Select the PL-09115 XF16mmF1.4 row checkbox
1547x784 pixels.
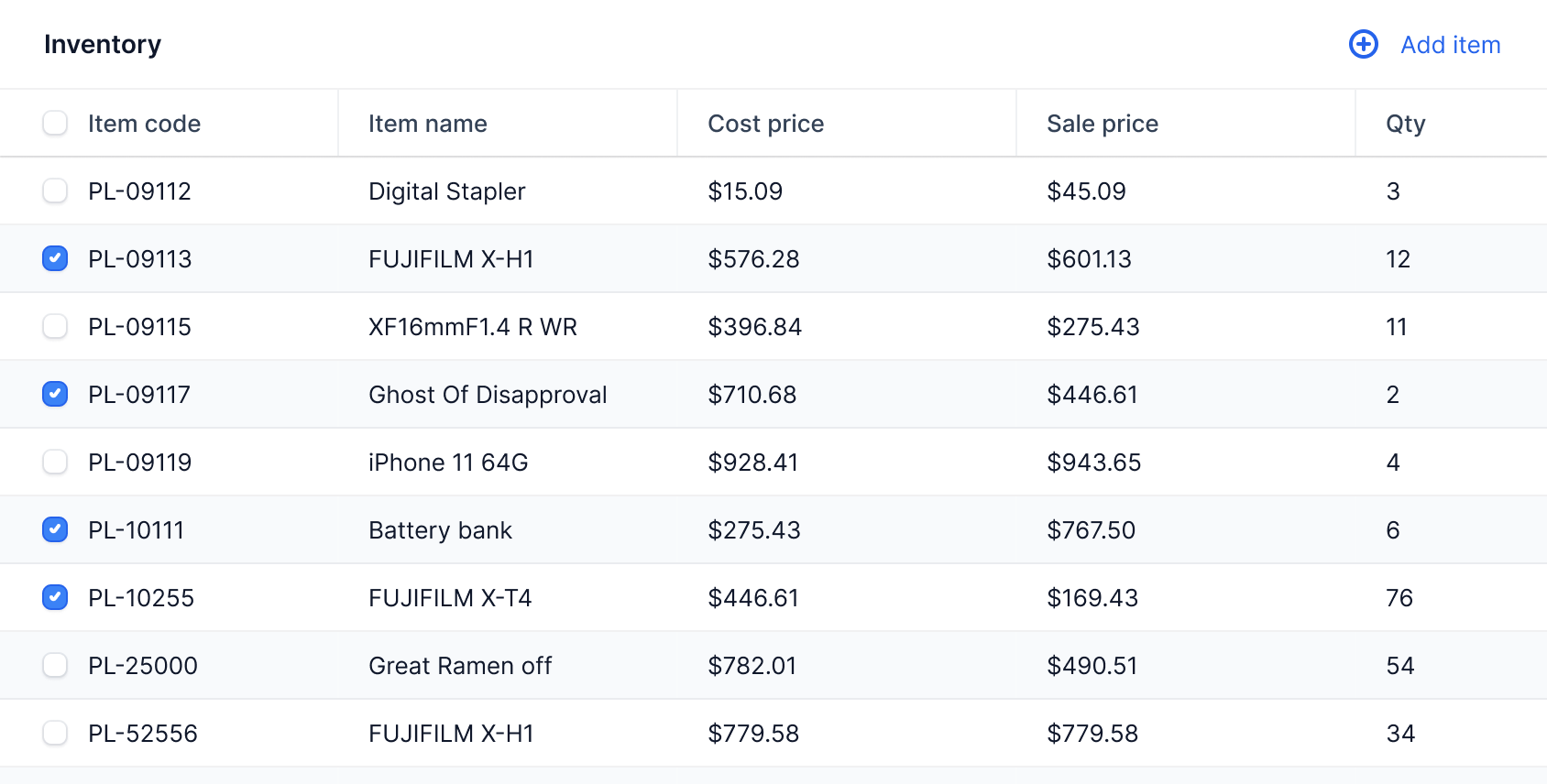pyautogui.click(x=55, y=326)
